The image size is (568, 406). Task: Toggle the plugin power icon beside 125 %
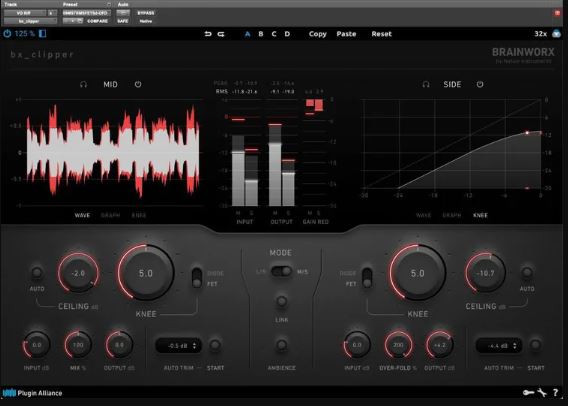coord(7,34)
